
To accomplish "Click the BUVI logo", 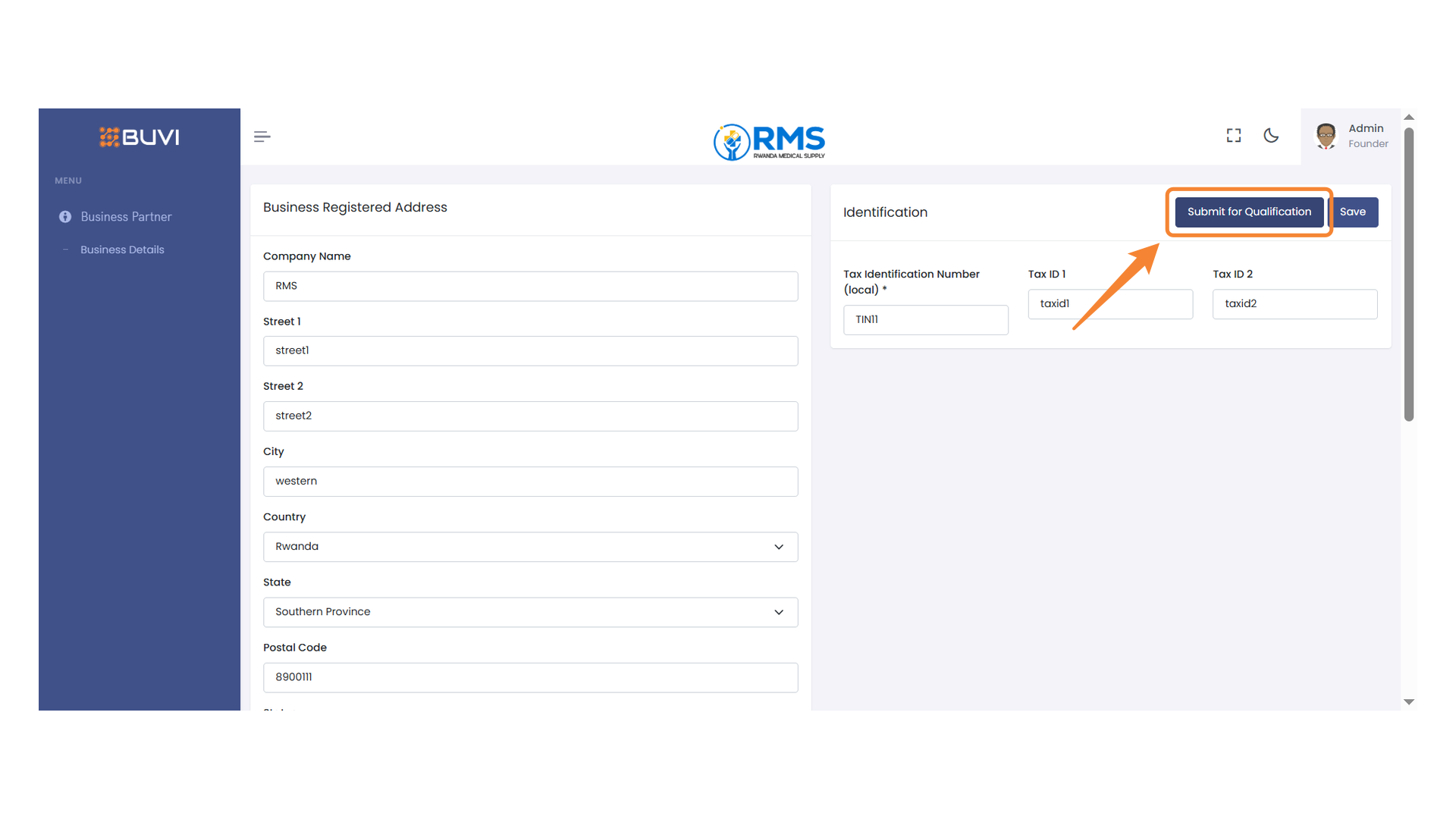I will (x=140, y=137).
